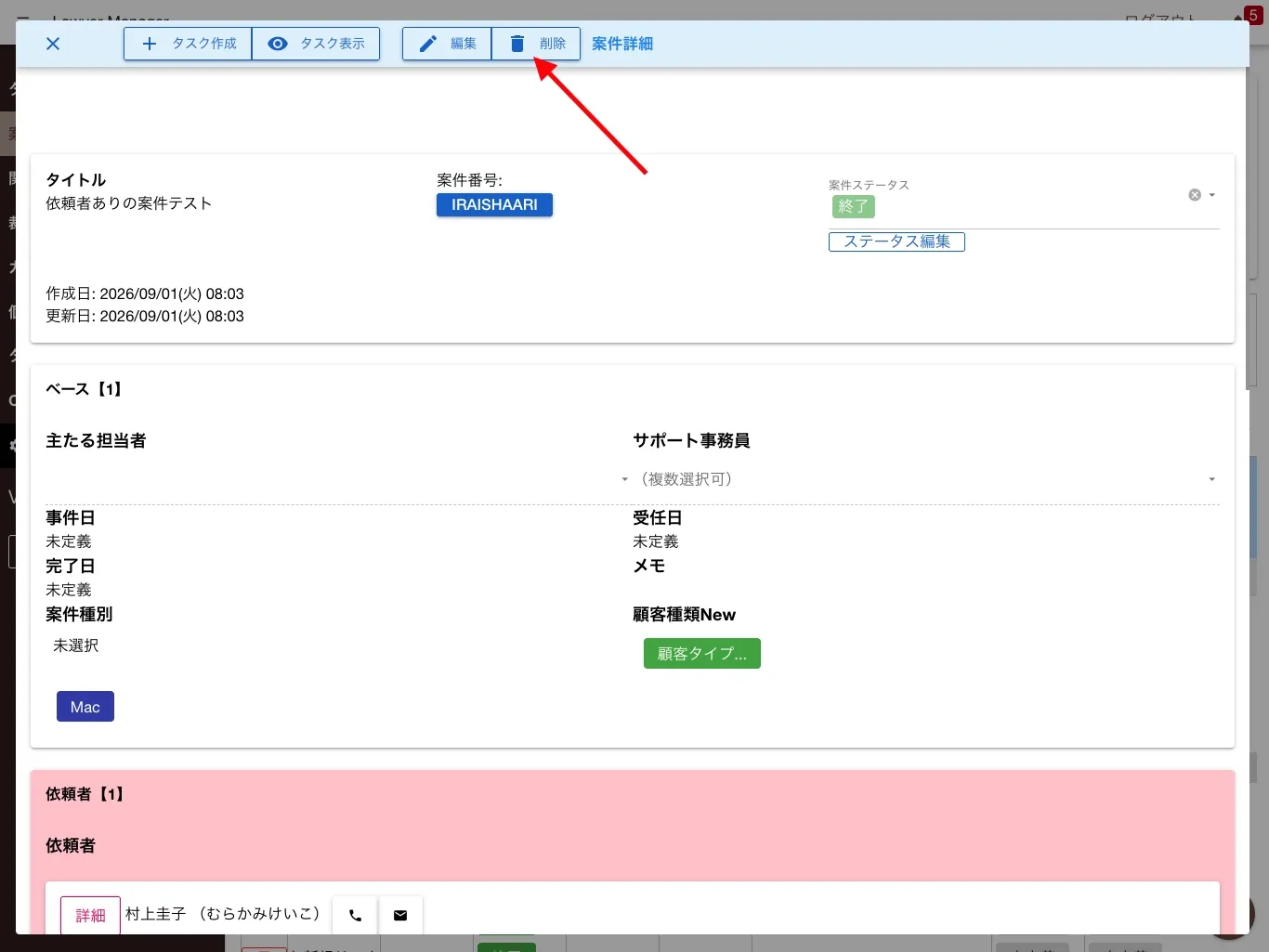Click the 未選択 value under 案件種別
Viewport: 1269px width, 952px height.
coord(76,646)
